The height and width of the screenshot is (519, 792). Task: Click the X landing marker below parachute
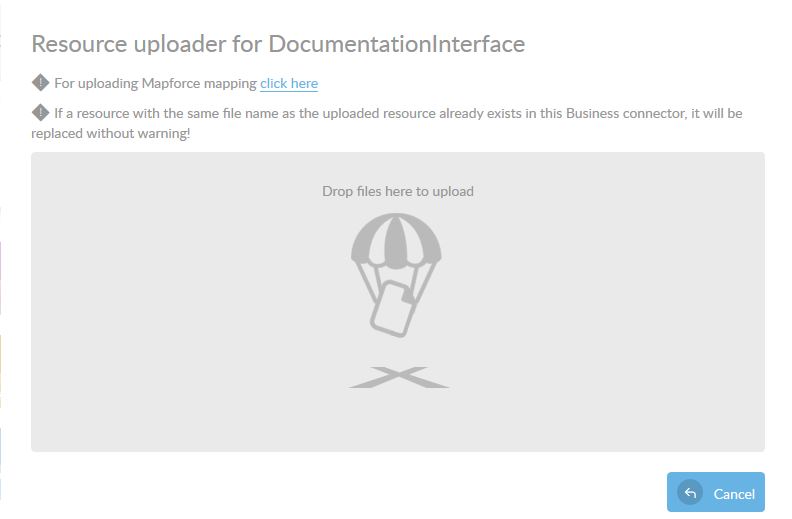click(399, 378)
